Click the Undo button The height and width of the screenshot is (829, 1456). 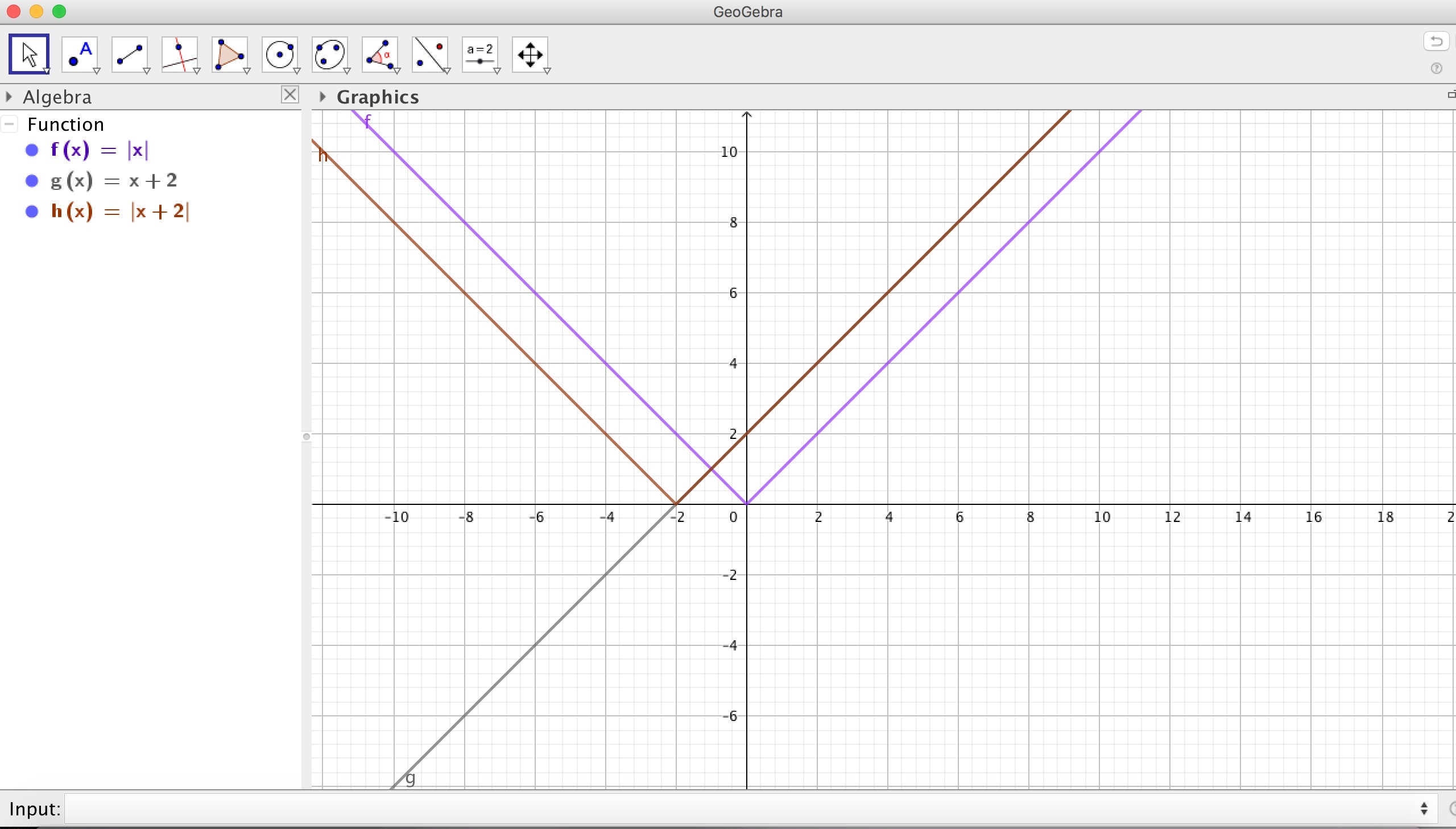click(1436, 41)
